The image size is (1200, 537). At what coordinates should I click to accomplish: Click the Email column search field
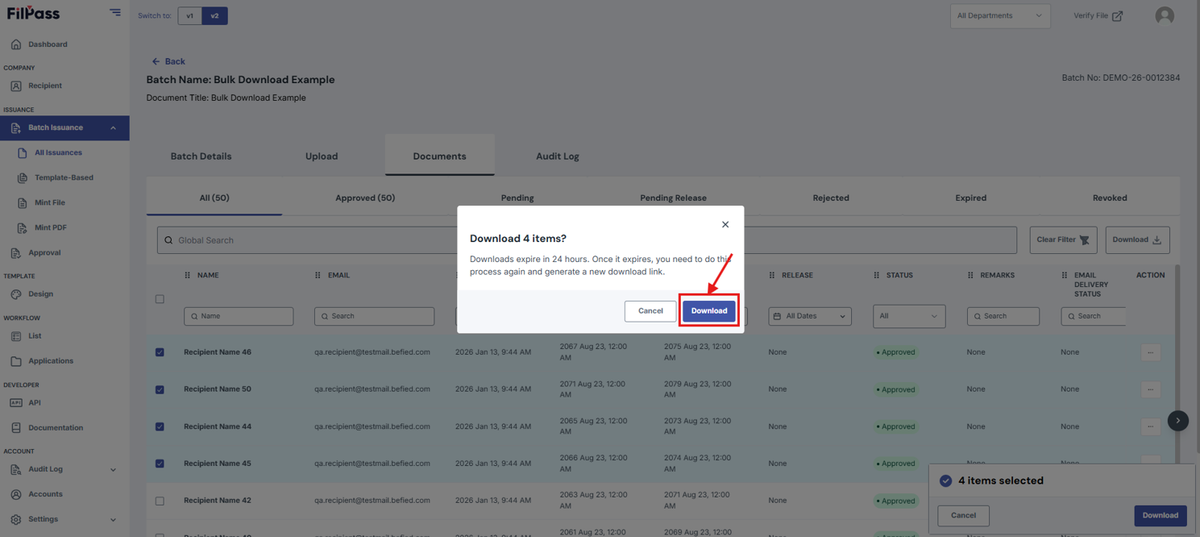coord(374,316)
